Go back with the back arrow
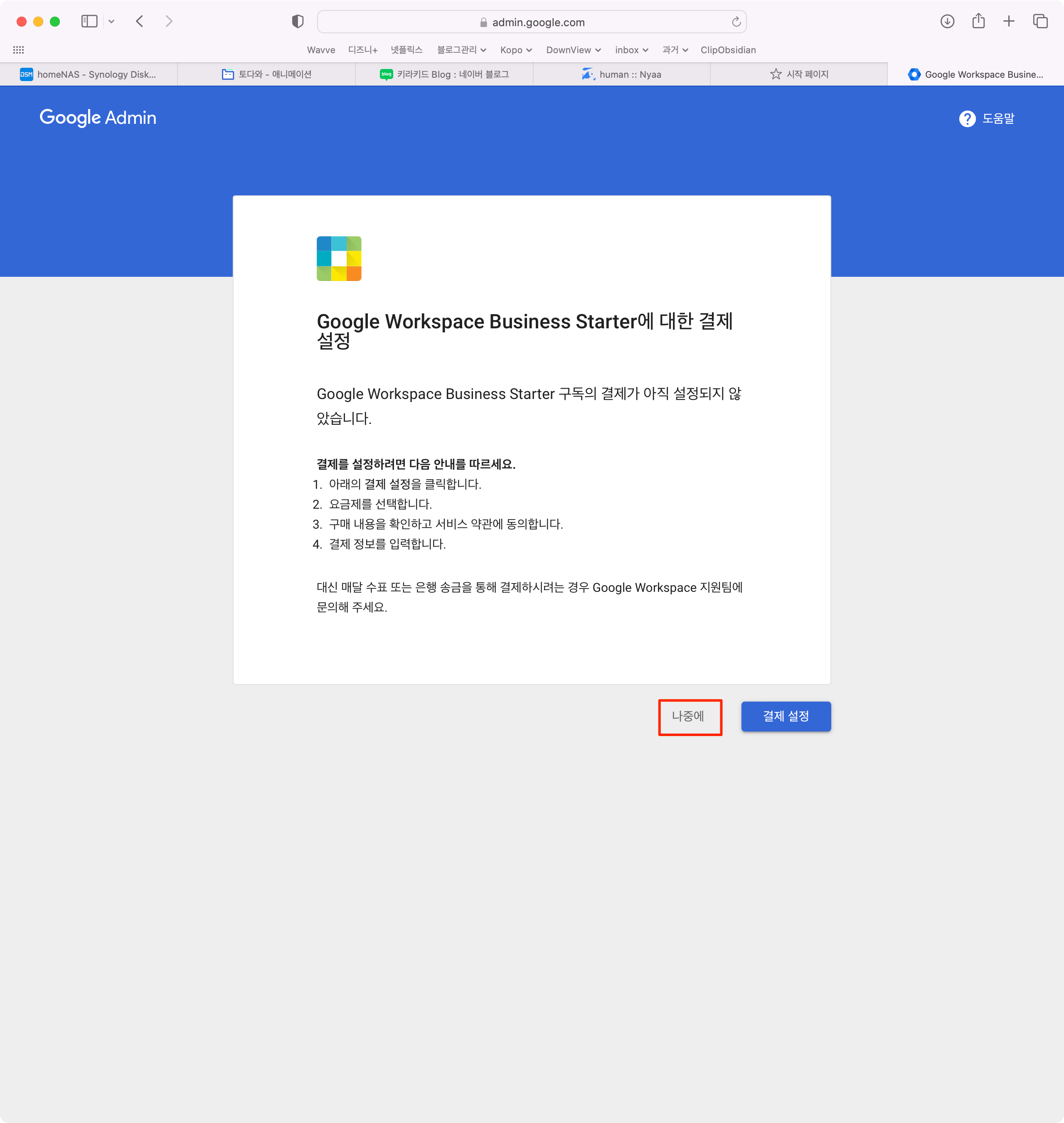 (x=140, y=22)
